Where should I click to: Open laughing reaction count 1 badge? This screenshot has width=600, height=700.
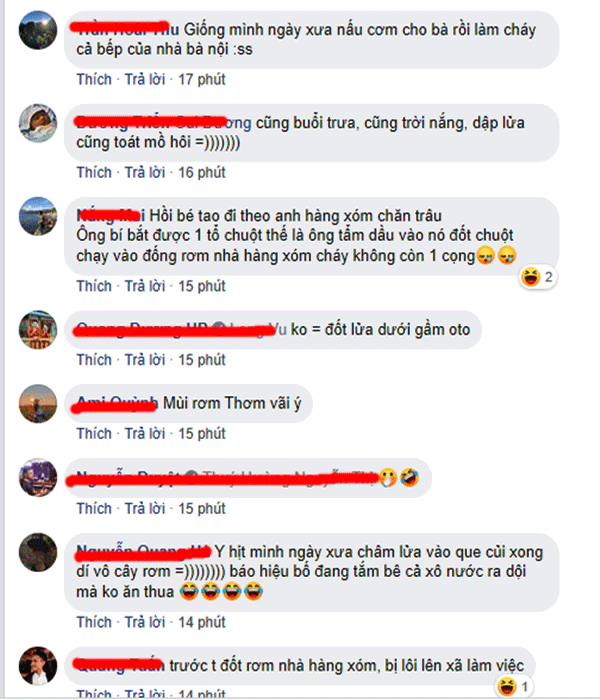pyautogui.click(x=515, y=686)
